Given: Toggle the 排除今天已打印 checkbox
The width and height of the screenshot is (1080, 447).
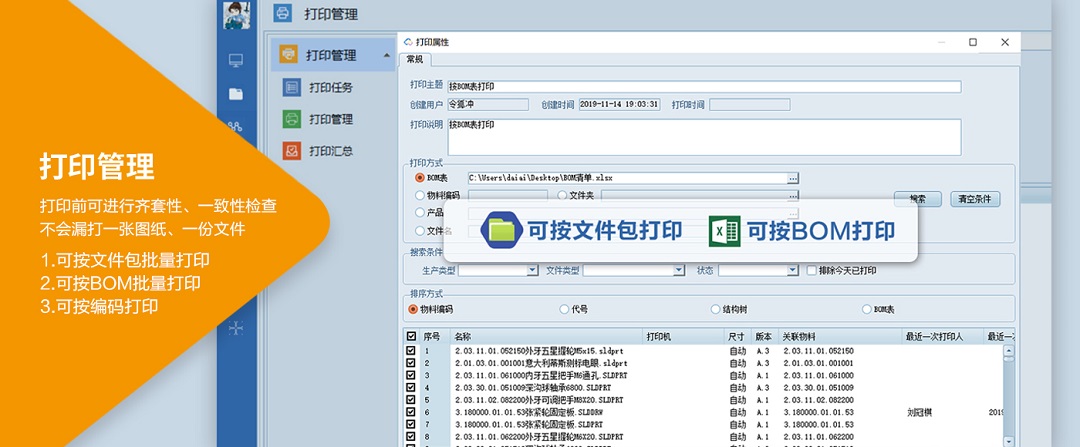Looking at the screenshot, I should 811,271.
